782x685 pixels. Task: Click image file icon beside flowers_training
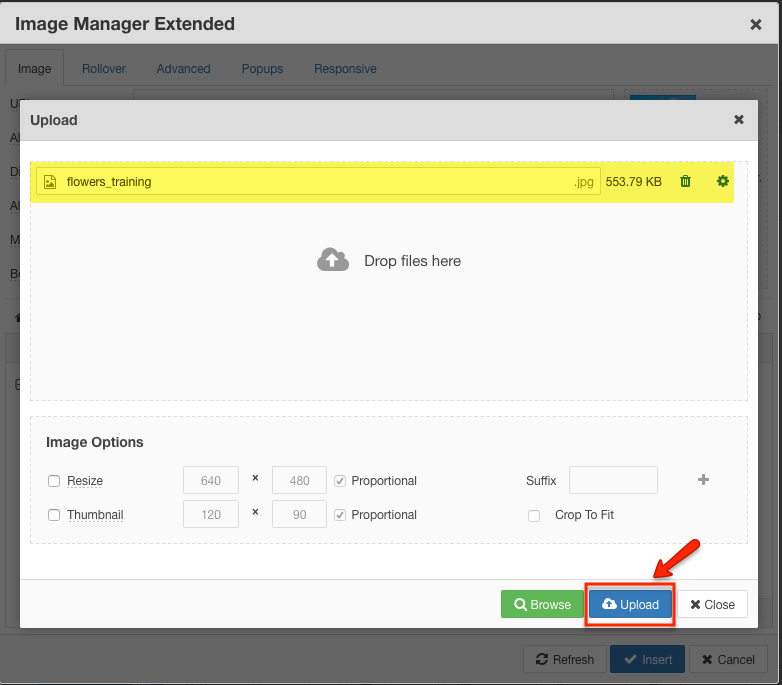(x=50, y=182)
